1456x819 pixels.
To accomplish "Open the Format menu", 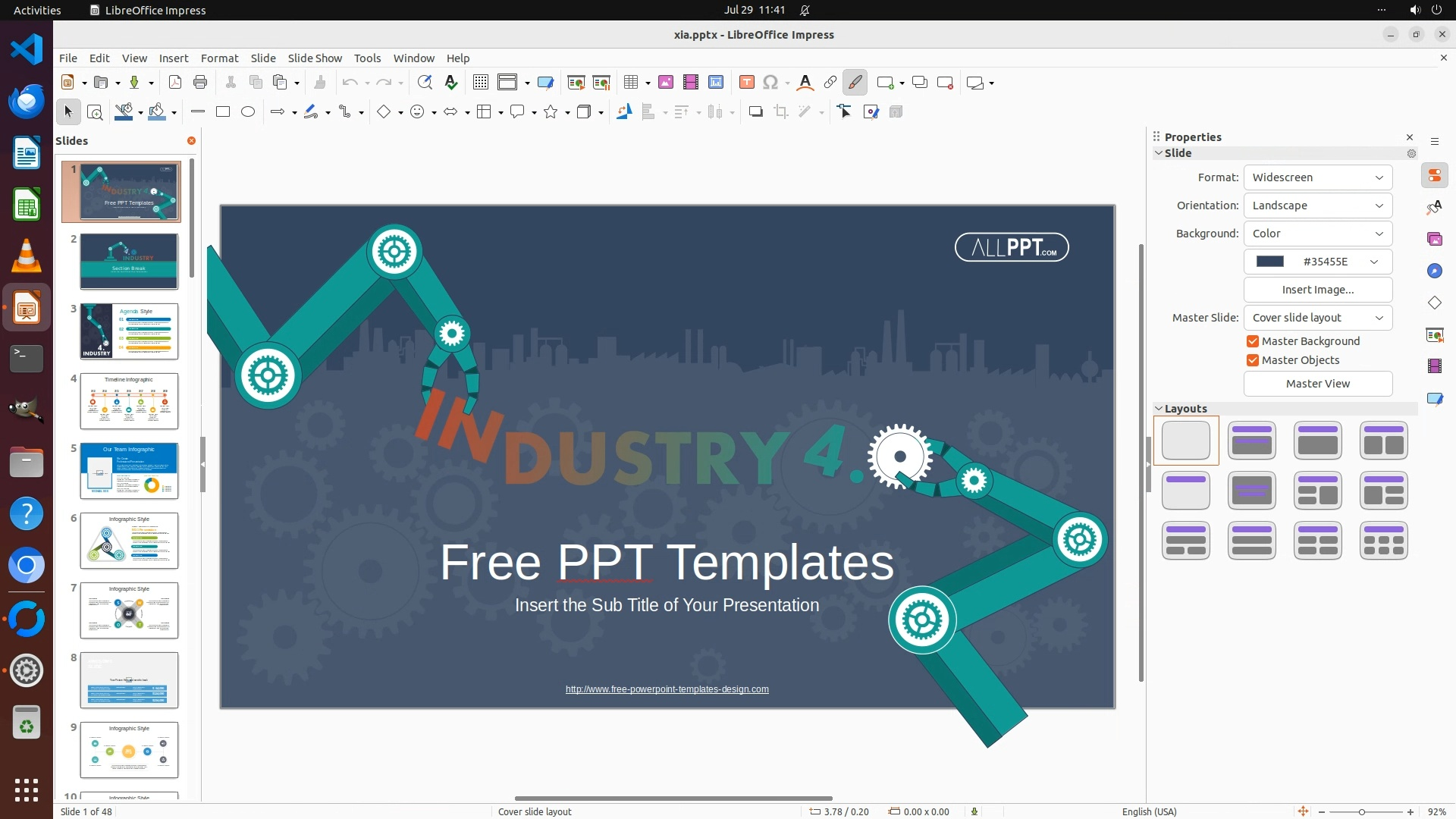I will (x=219, y=58).
